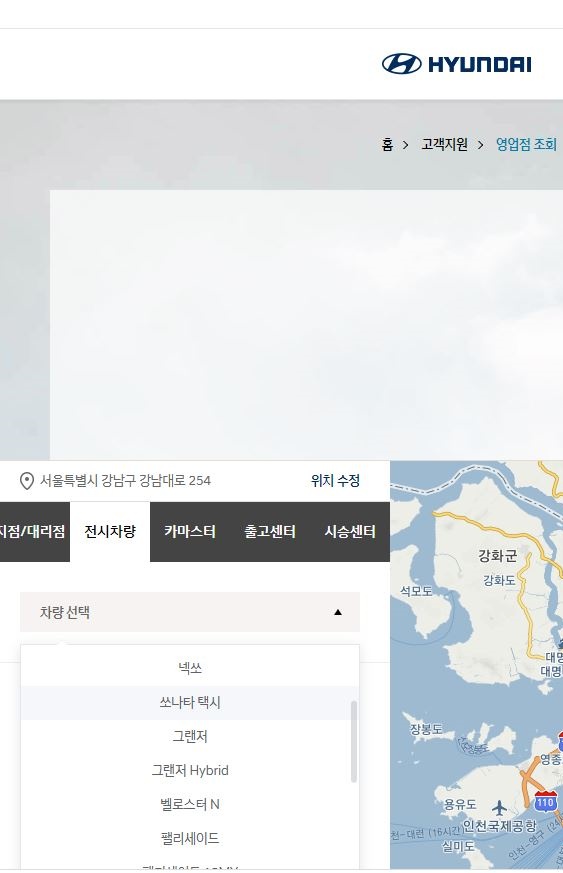
Task: Click the Hyundai logo
Action: click(456, 64)
